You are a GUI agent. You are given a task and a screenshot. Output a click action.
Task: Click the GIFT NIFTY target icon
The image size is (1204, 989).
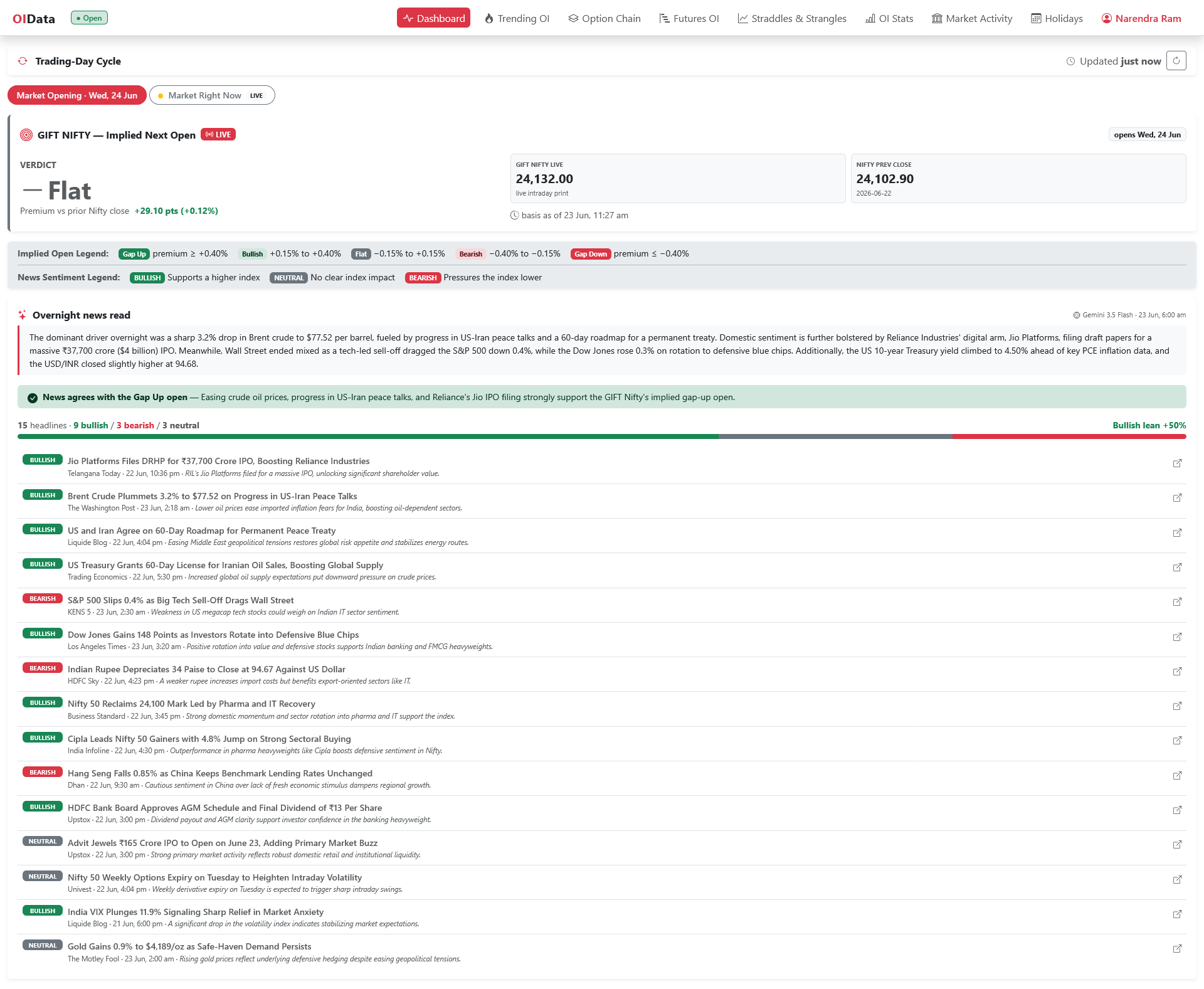(x=26, y=135)
